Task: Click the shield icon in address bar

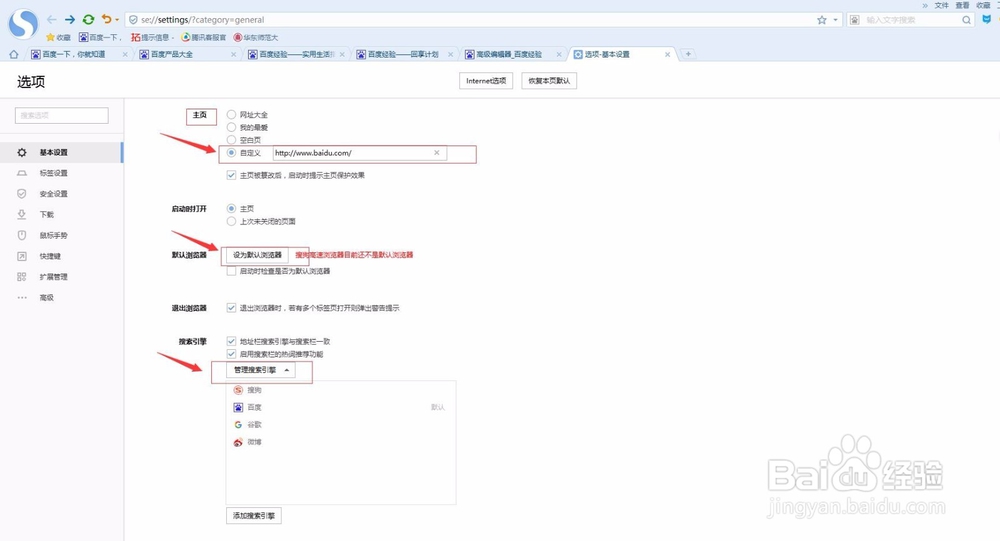Action: [133, 20]
